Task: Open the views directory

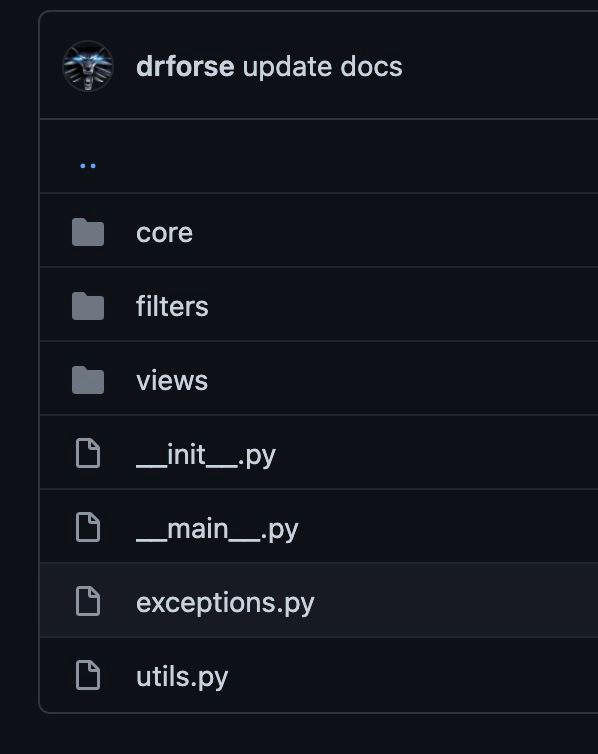Action: point(172,380)
